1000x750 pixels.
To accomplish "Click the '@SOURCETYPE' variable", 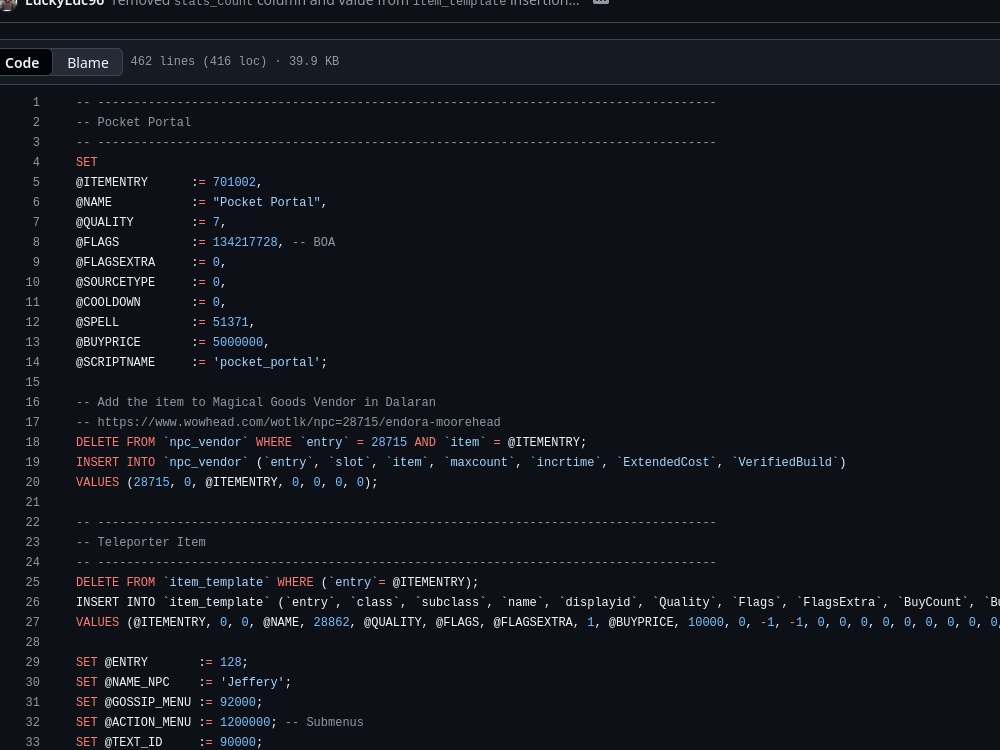I will [115, 282].
